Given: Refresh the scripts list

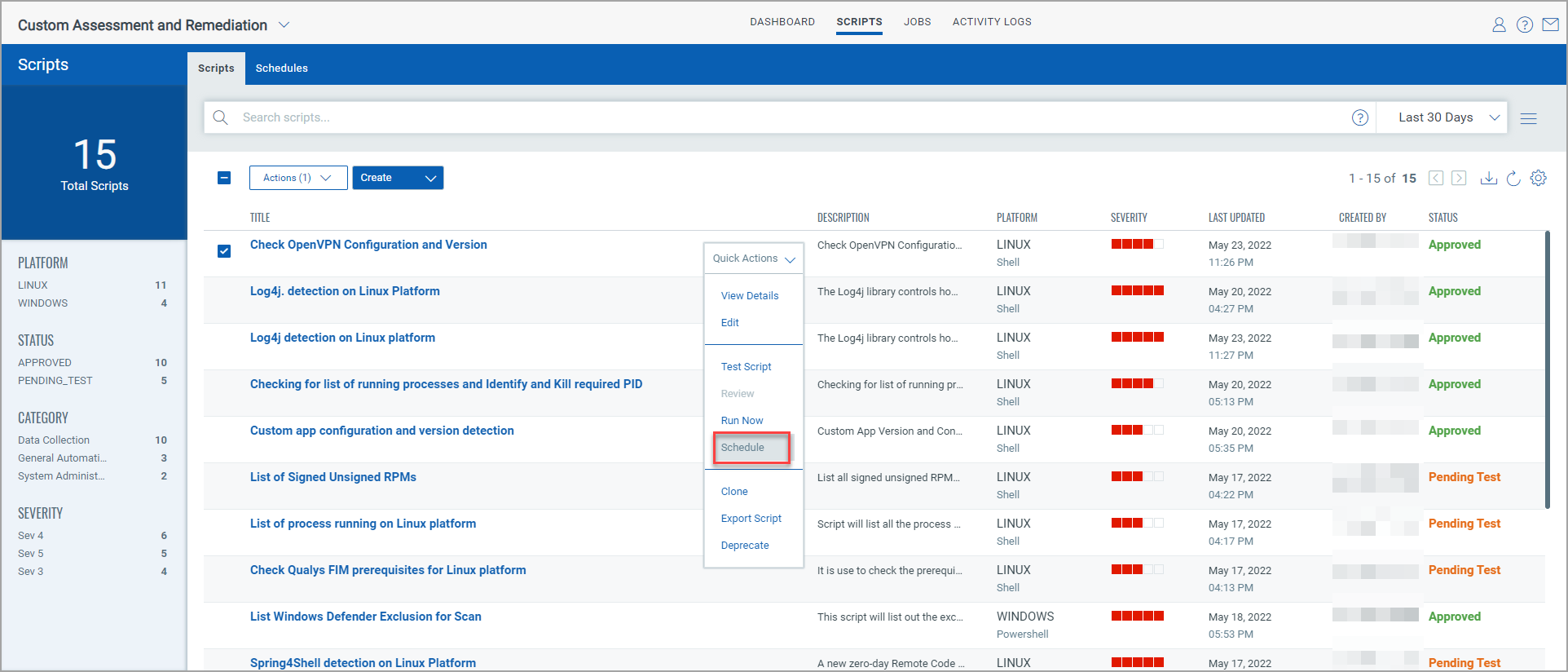Looking at the screenshot, I should [1513, 178].
